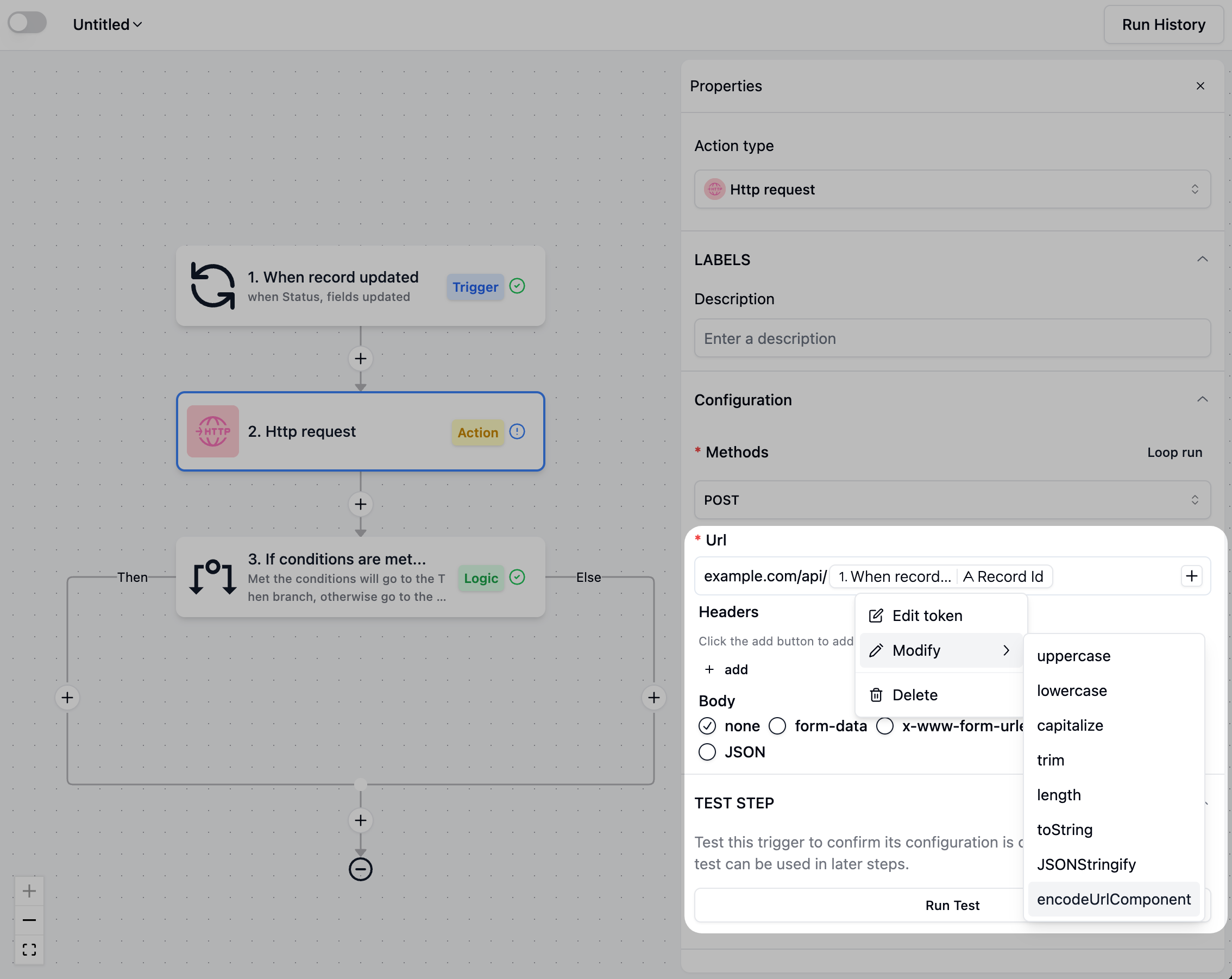Select form-data body radio option
Screen dimensions: 1232x979
777,726
